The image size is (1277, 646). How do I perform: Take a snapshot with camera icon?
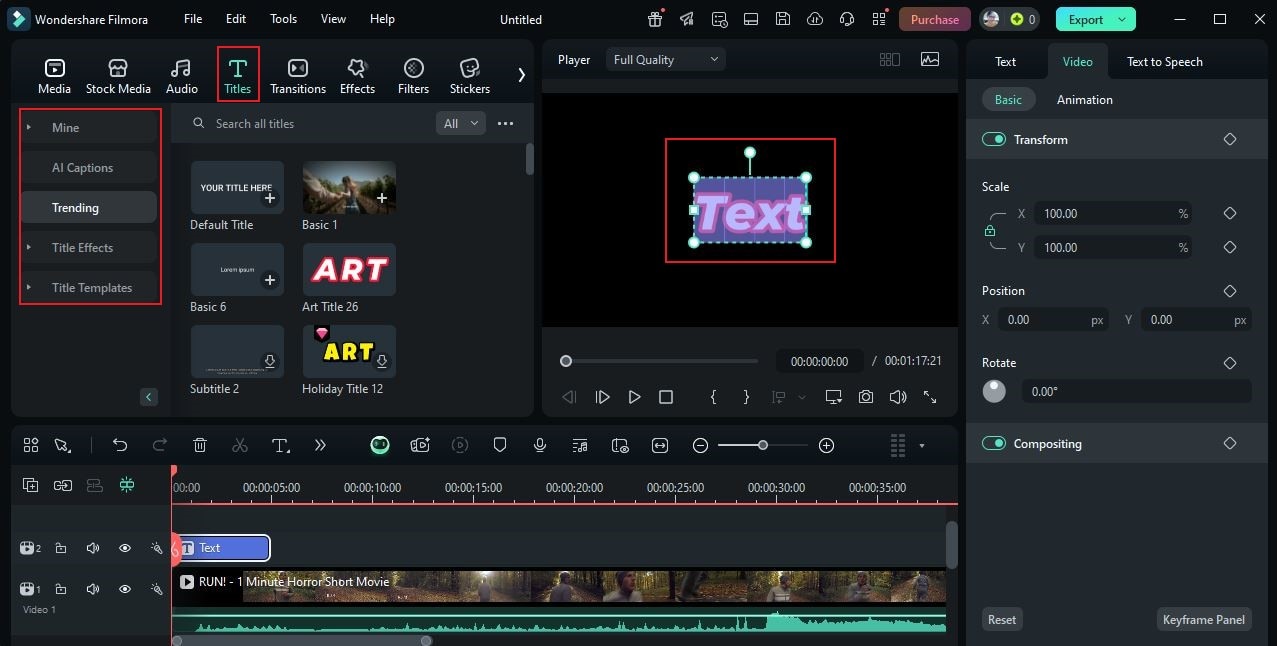tap(866, 397)
